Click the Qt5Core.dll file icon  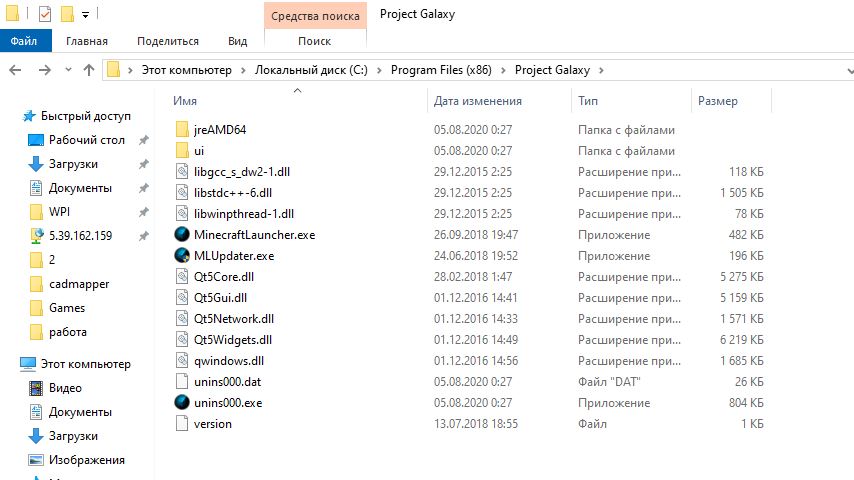[182, 276]
